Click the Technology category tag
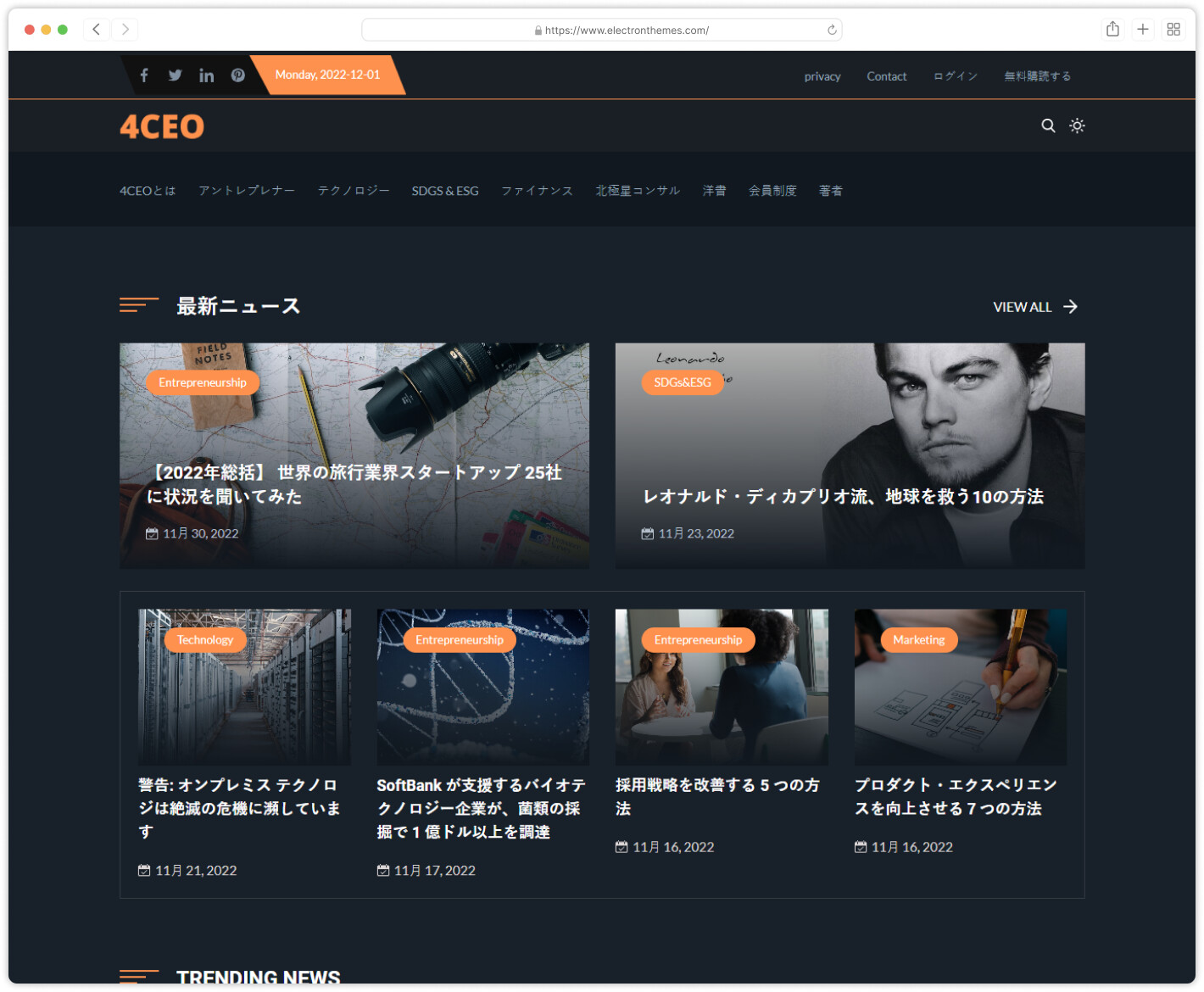The height and width of the screenshot is (992, 1204). tap(205, 640)
